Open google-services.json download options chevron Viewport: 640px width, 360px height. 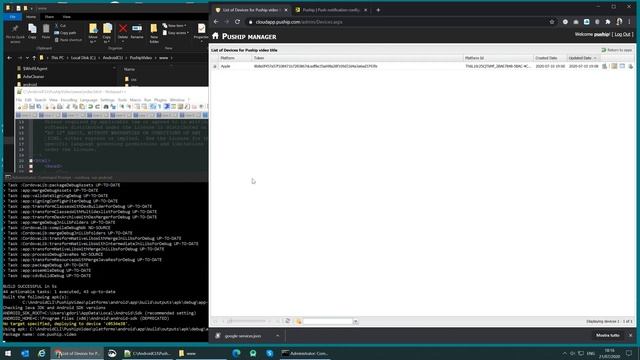point(278,336)
